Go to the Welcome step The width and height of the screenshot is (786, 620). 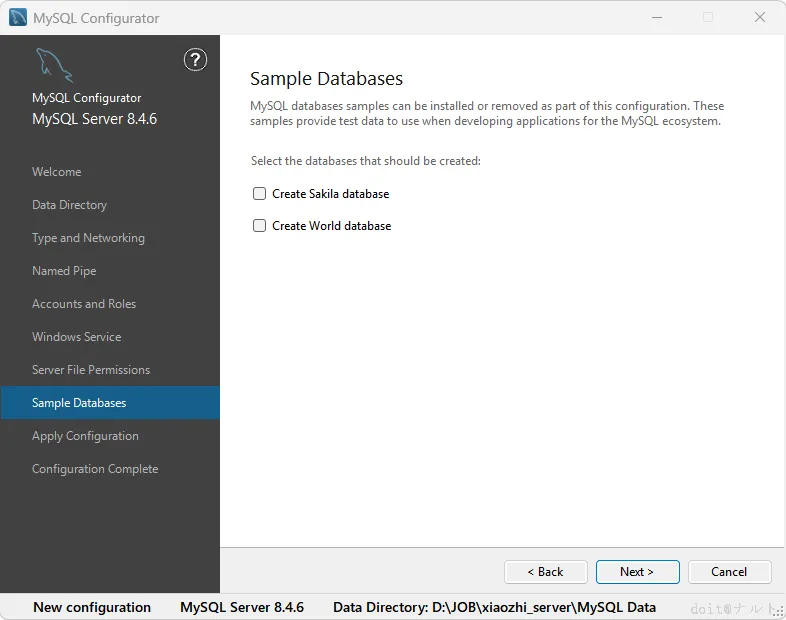57,172
